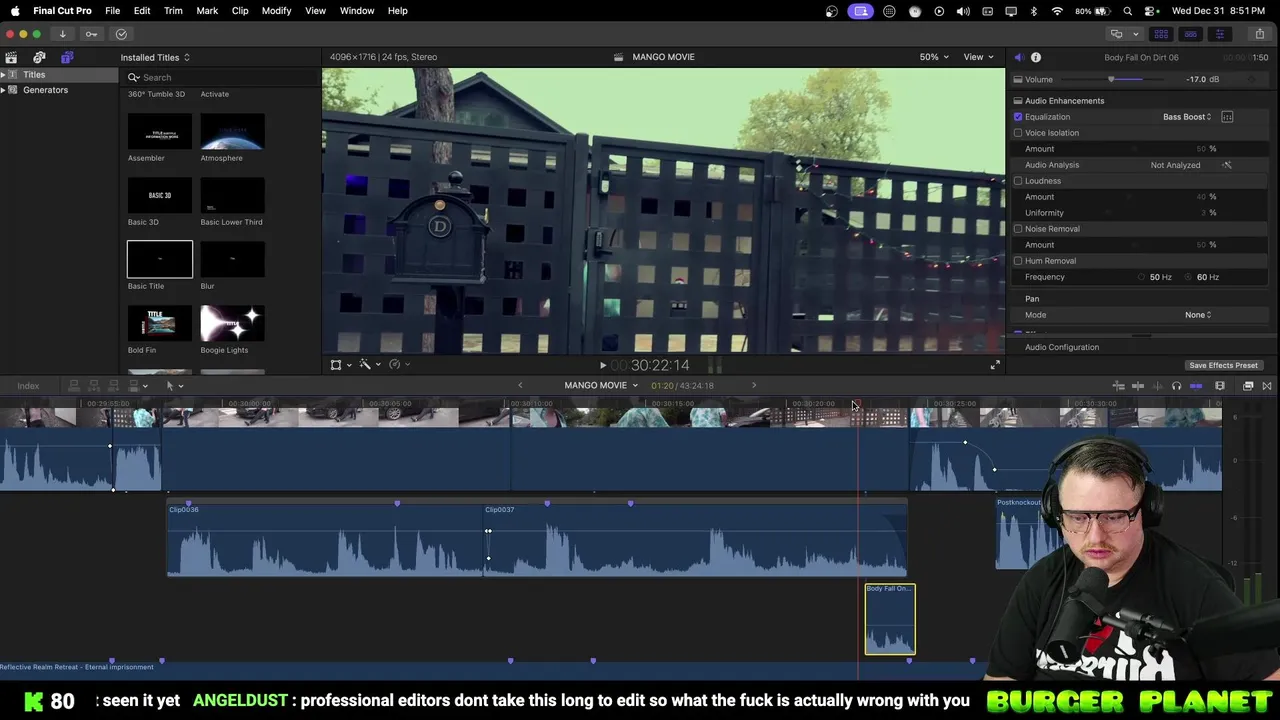Viewport: 1280px width, 720px height.
Task: Open the Keyword Editor key icon
Action: pos(91,34)
